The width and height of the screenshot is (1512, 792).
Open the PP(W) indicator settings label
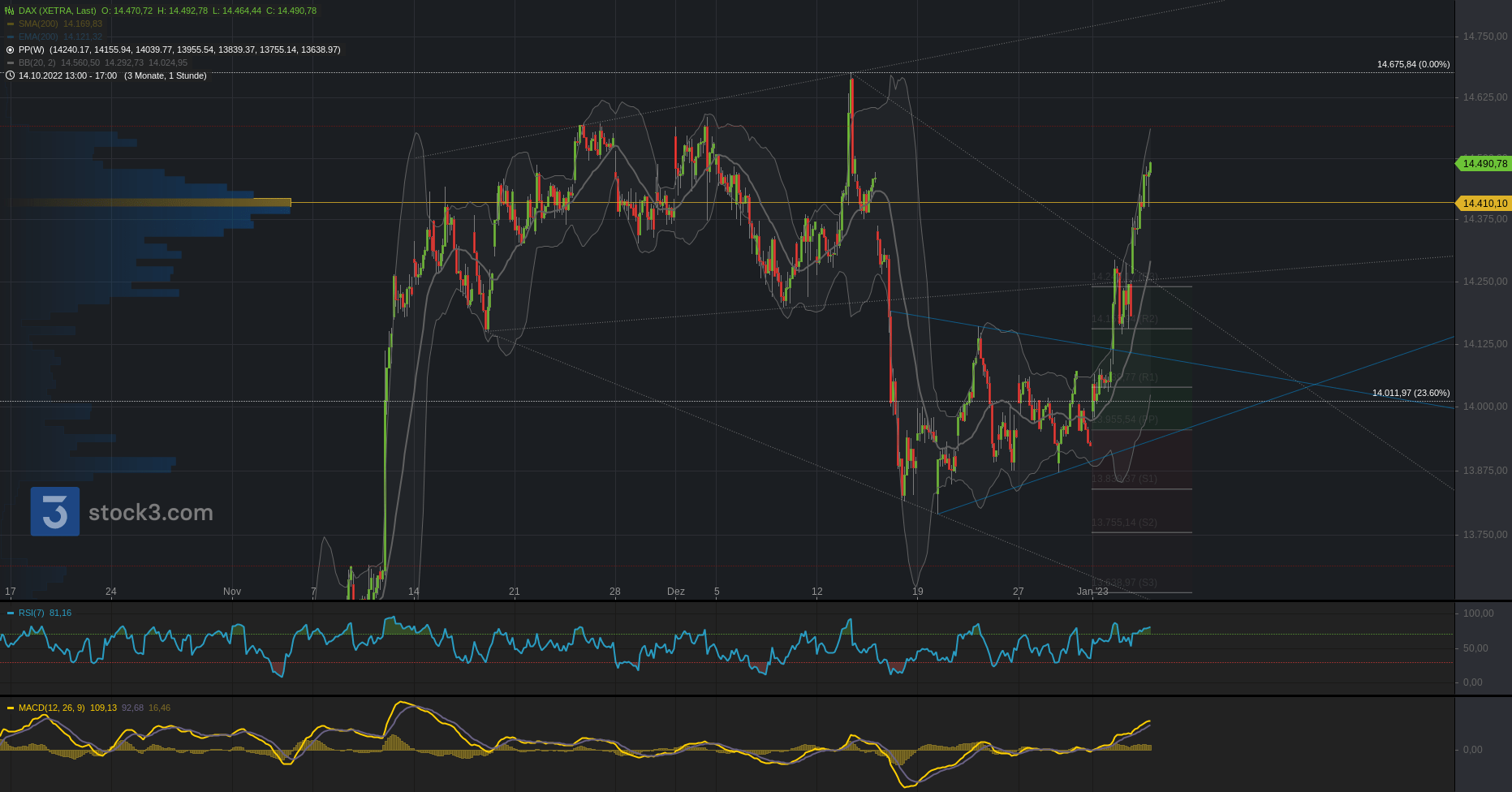point(32,49)
